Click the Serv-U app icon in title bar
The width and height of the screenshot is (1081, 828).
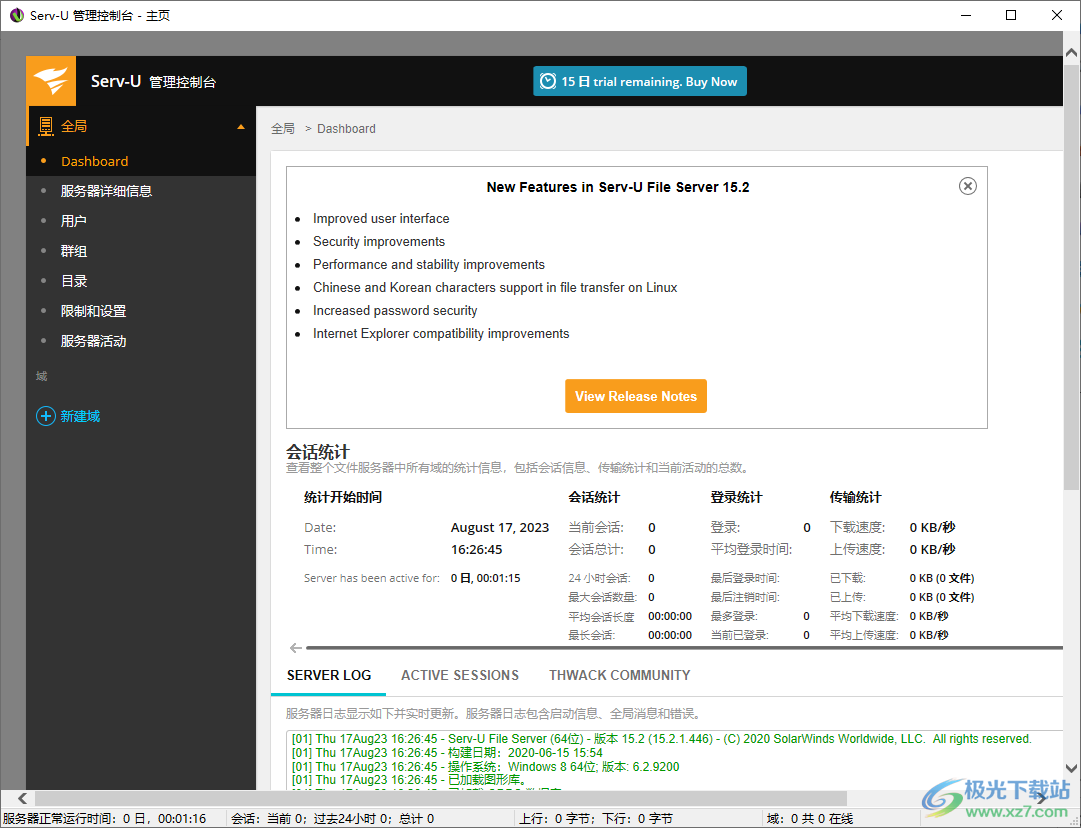pyautogui.click(x=17, y=15)
